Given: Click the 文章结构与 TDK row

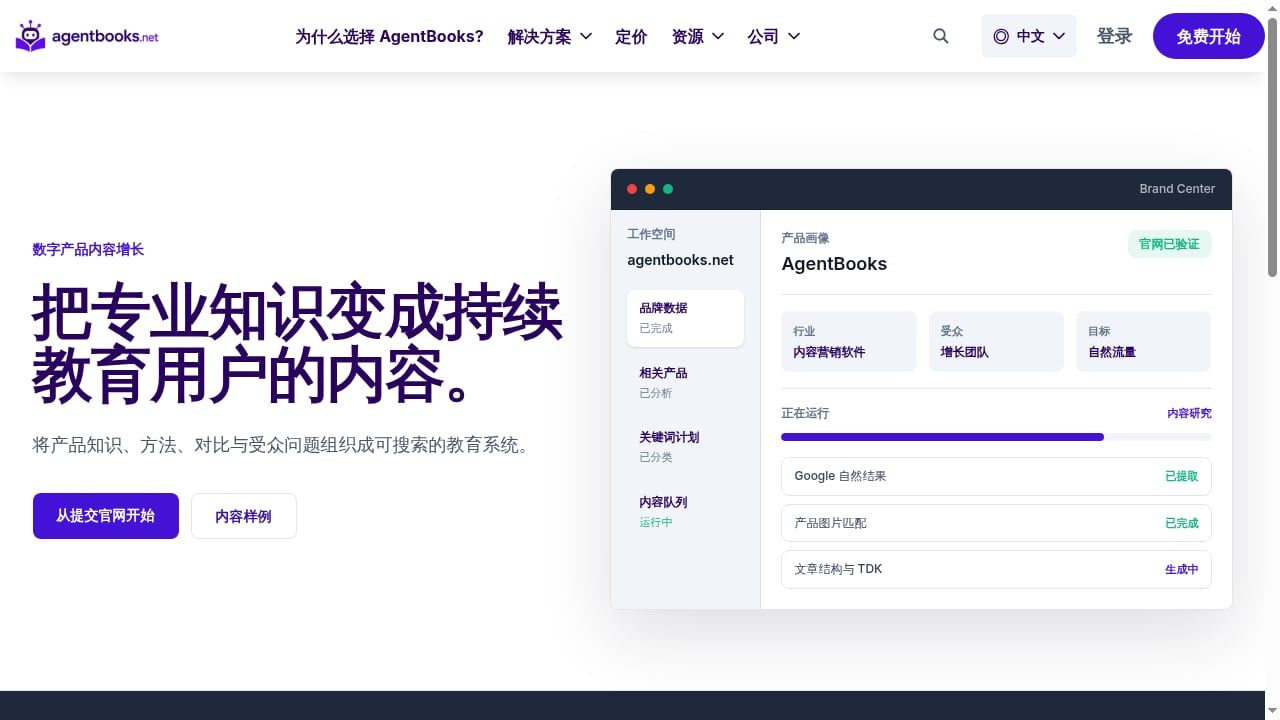Looking at the screenshot, I should pos(996,569).
